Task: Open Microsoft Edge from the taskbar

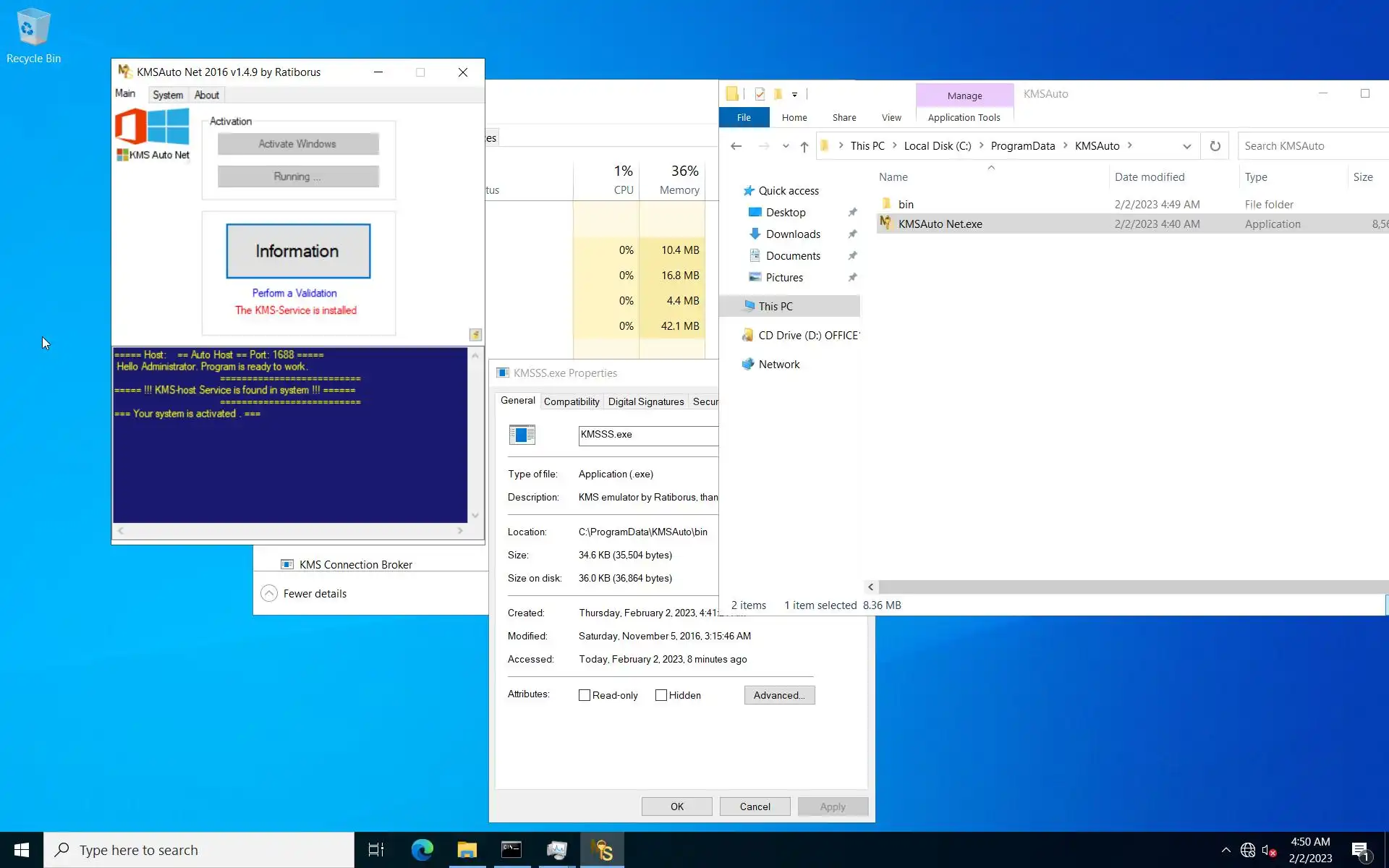Action: point(422,850)
